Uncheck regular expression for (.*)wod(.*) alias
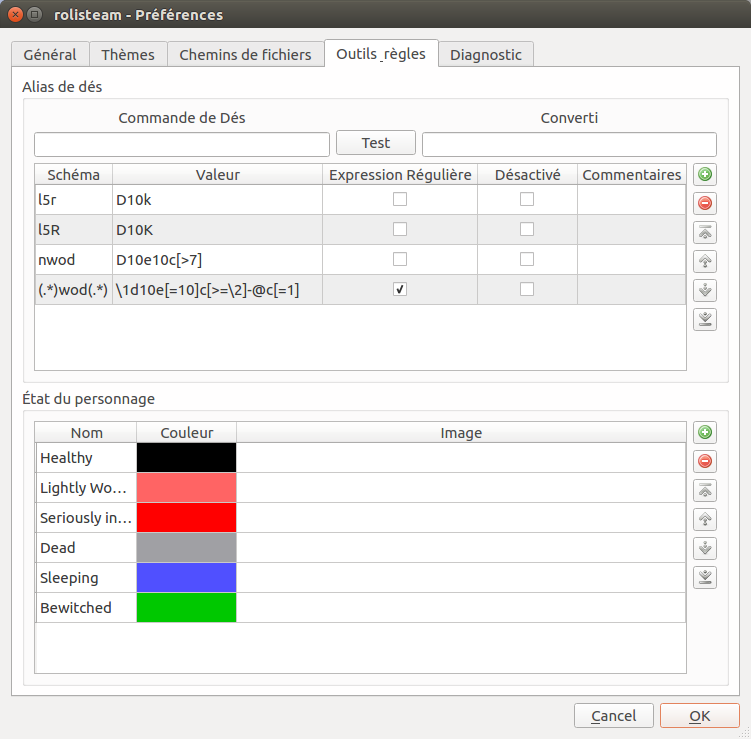The height and width of the screenshot is (739, 751). [x=400, y=290]
